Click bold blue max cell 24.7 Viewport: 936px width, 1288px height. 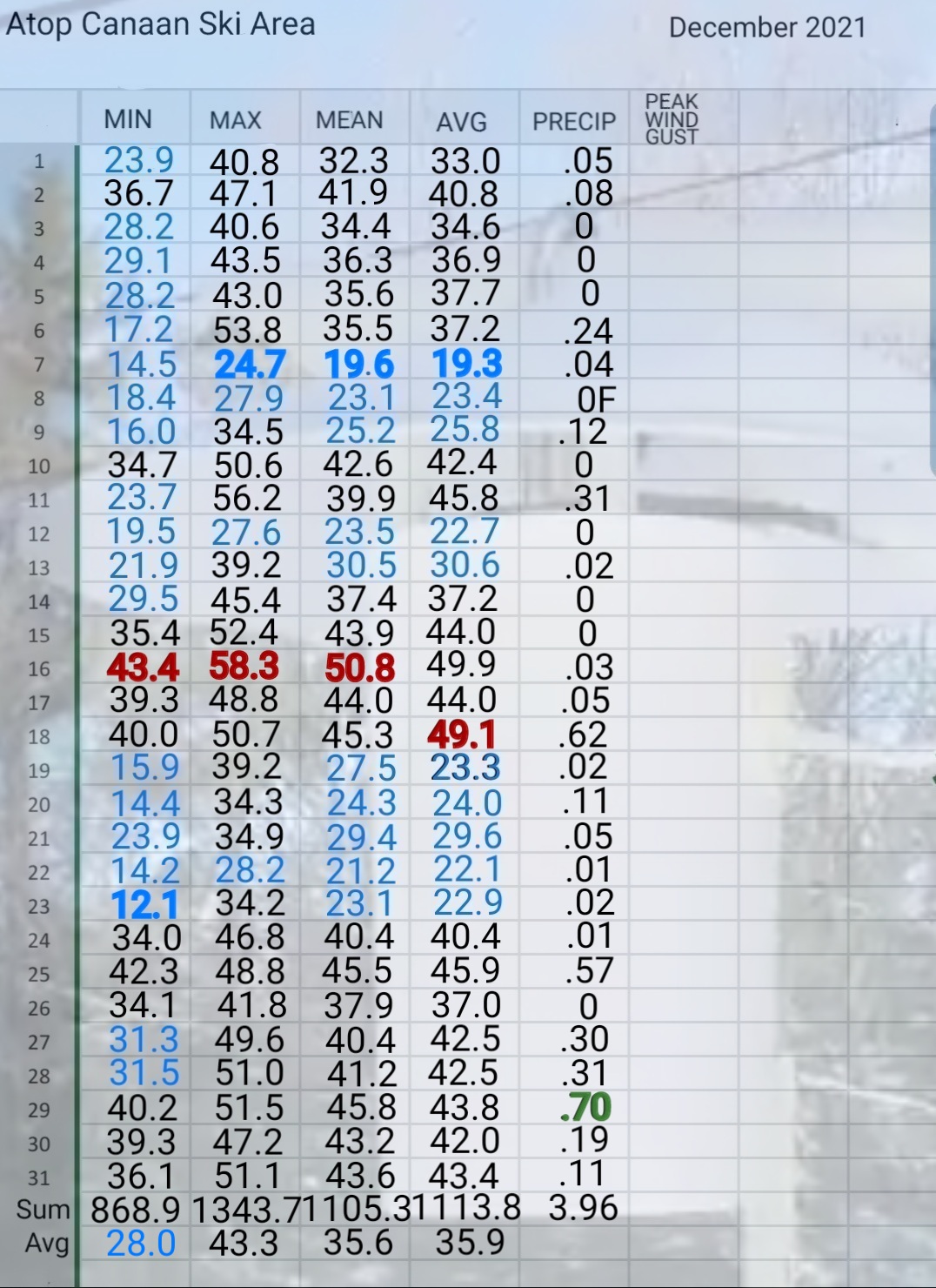pyautogui.click(x=250, y=365)
